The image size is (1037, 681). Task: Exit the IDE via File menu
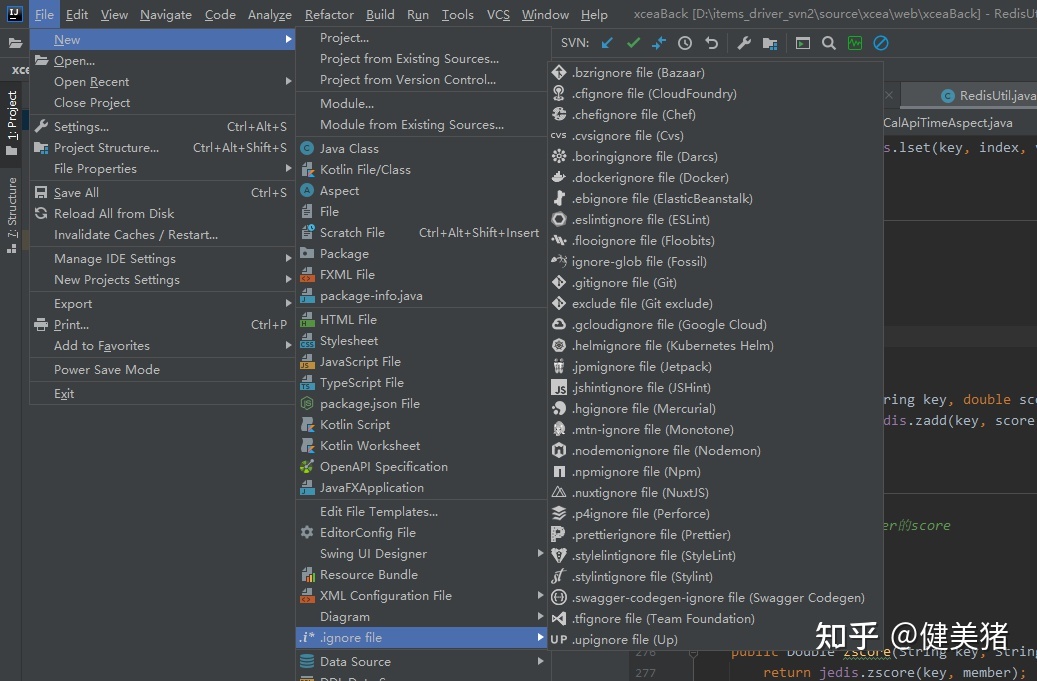(162, 393)
